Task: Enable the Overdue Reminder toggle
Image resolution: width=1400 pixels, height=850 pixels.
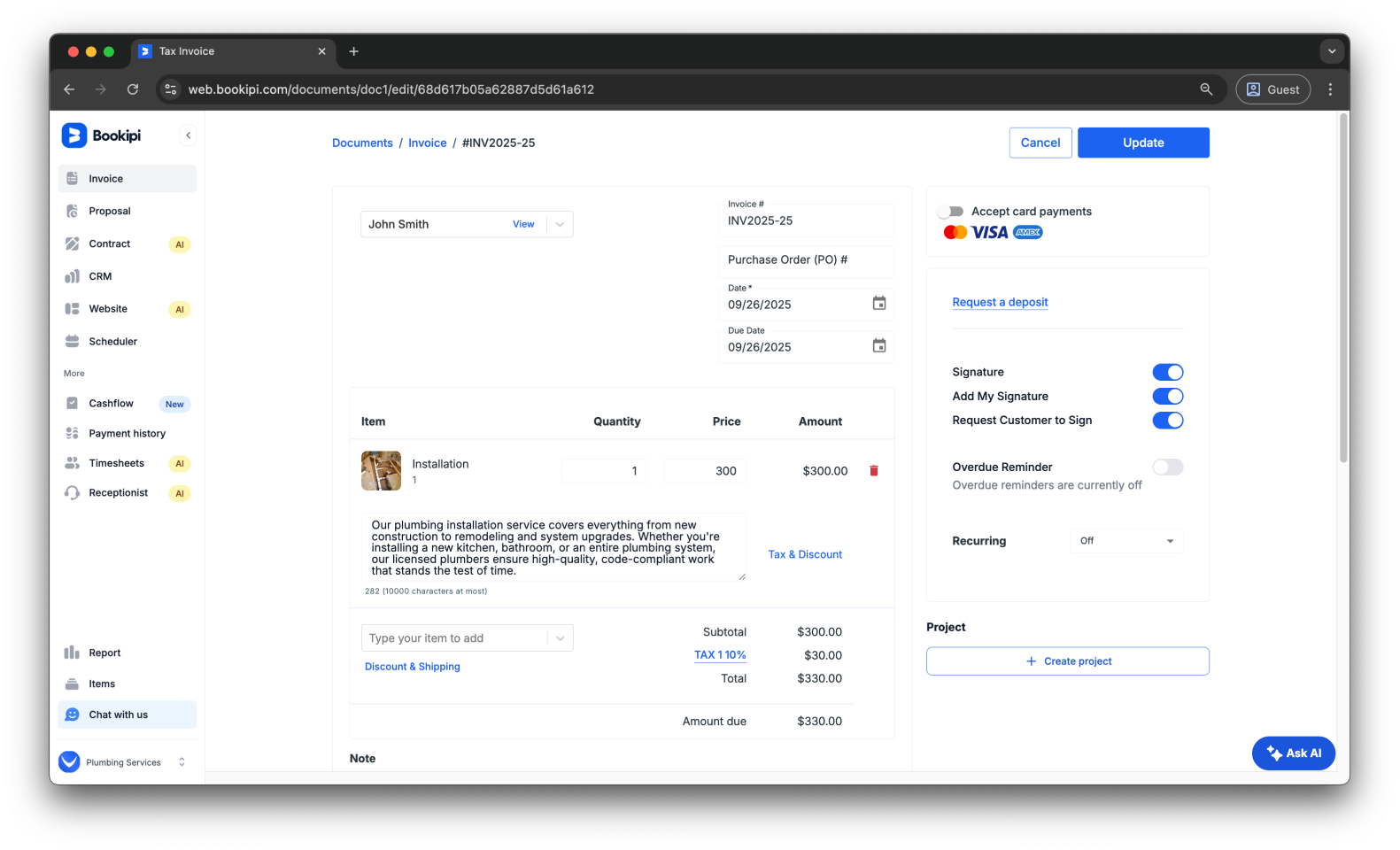Action: tap(1168, 467)
